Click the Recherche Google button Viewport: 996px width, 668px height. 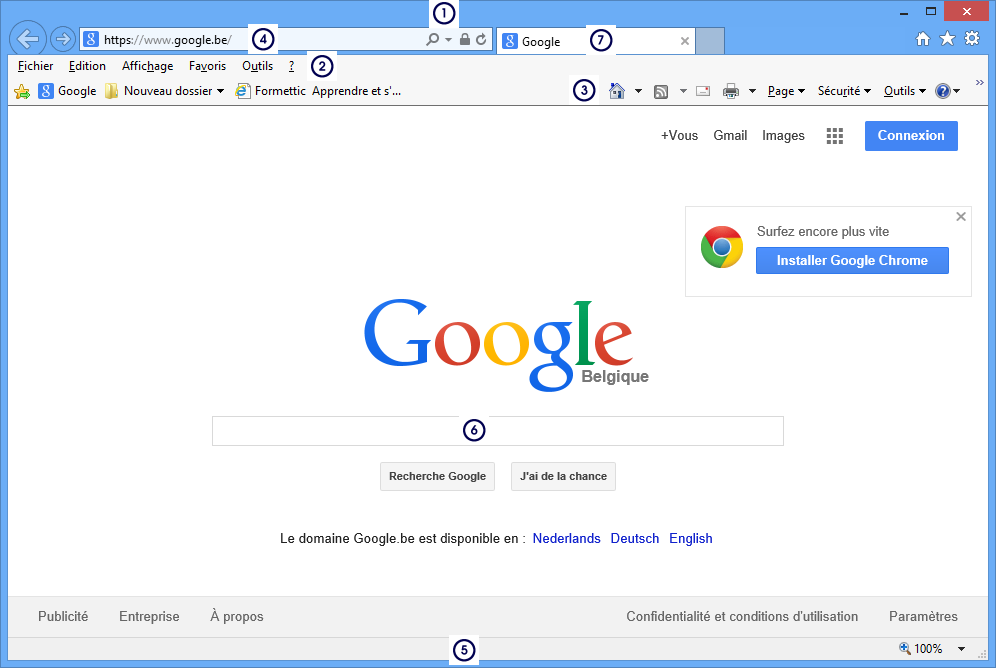pyautogui.click(x=437, y=476)
